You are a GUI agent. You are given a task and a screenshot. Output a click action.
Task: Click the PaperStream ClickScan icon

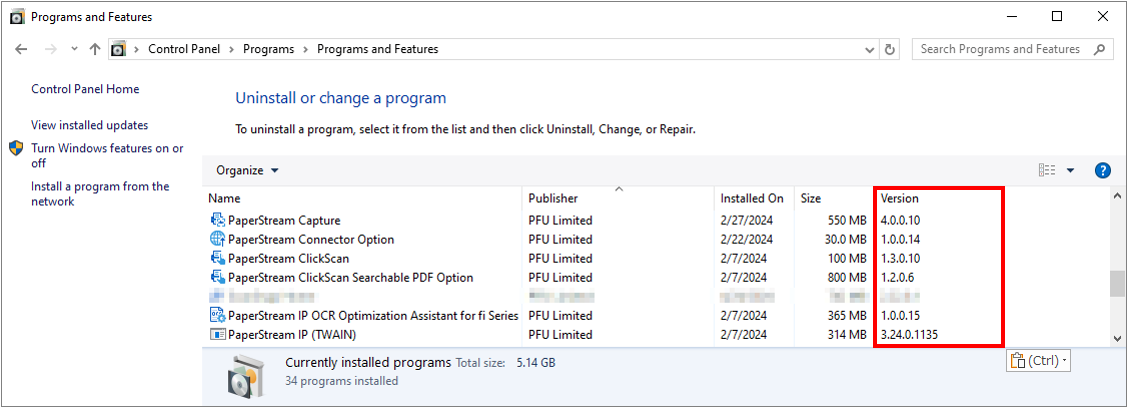(217, 258)
